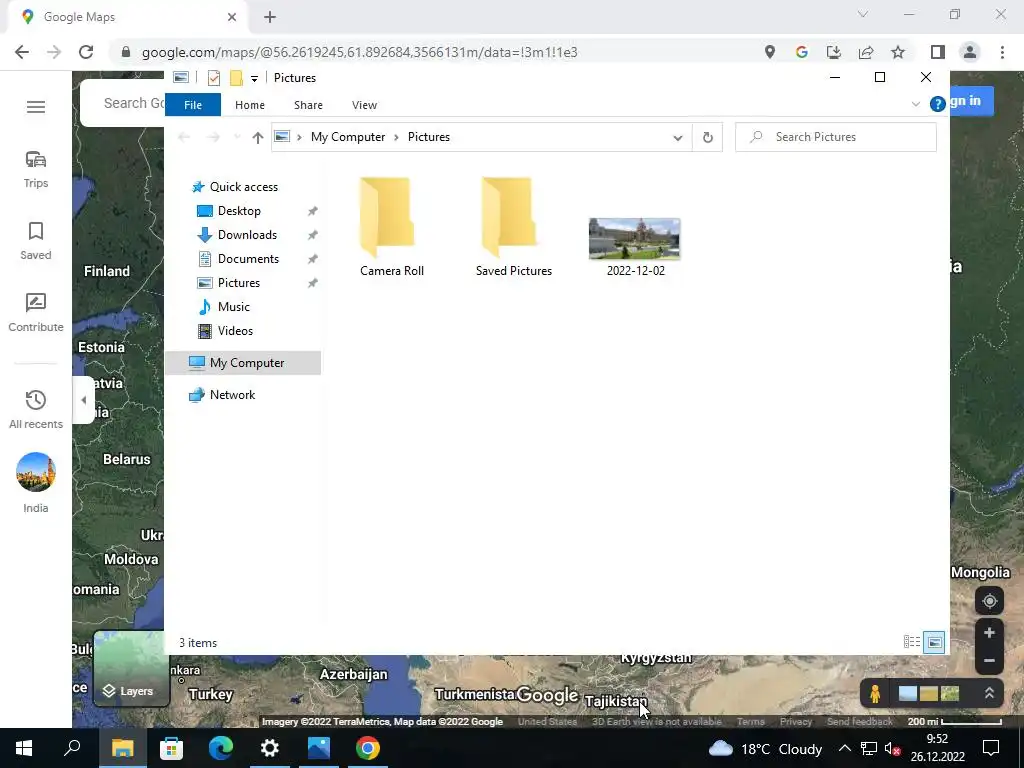This screenshot has width=1024, height=768.
Task: Share this page from Chrome toolbar
Action: point(866,52)
